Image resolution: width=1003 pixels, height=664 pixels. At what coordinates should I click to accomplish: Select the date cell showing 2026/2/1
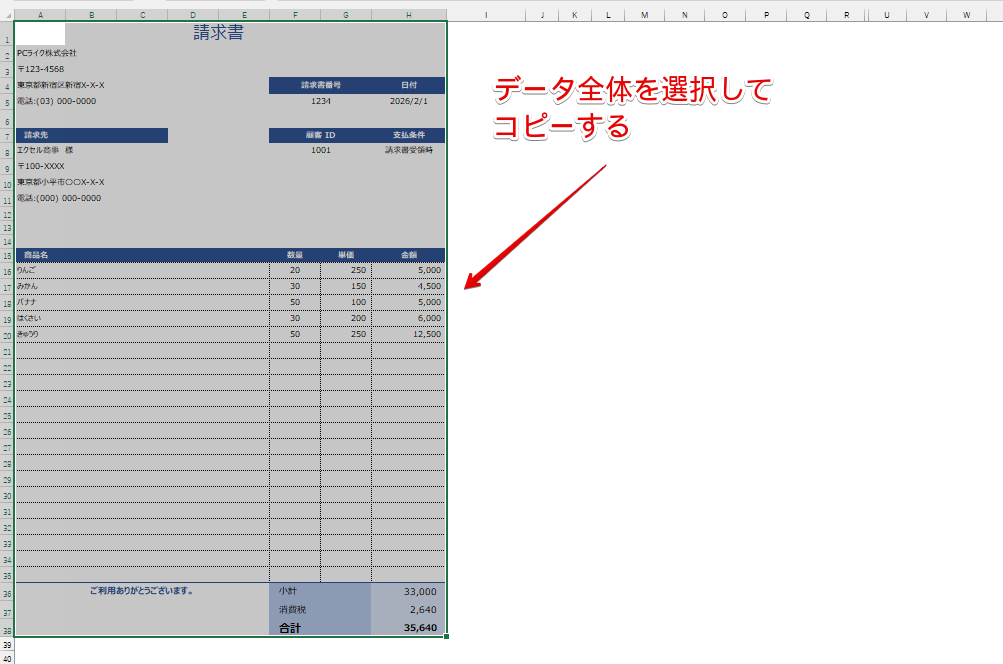(408, 102)
